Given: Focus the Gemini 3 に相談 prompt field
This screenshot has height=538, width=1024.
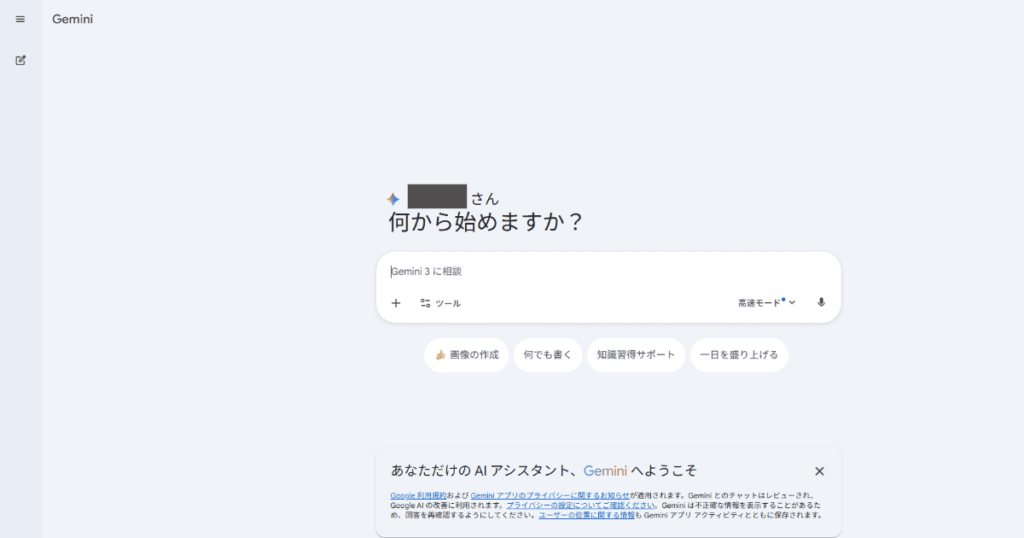Looking at the screenshot, I should click(607, 272).
